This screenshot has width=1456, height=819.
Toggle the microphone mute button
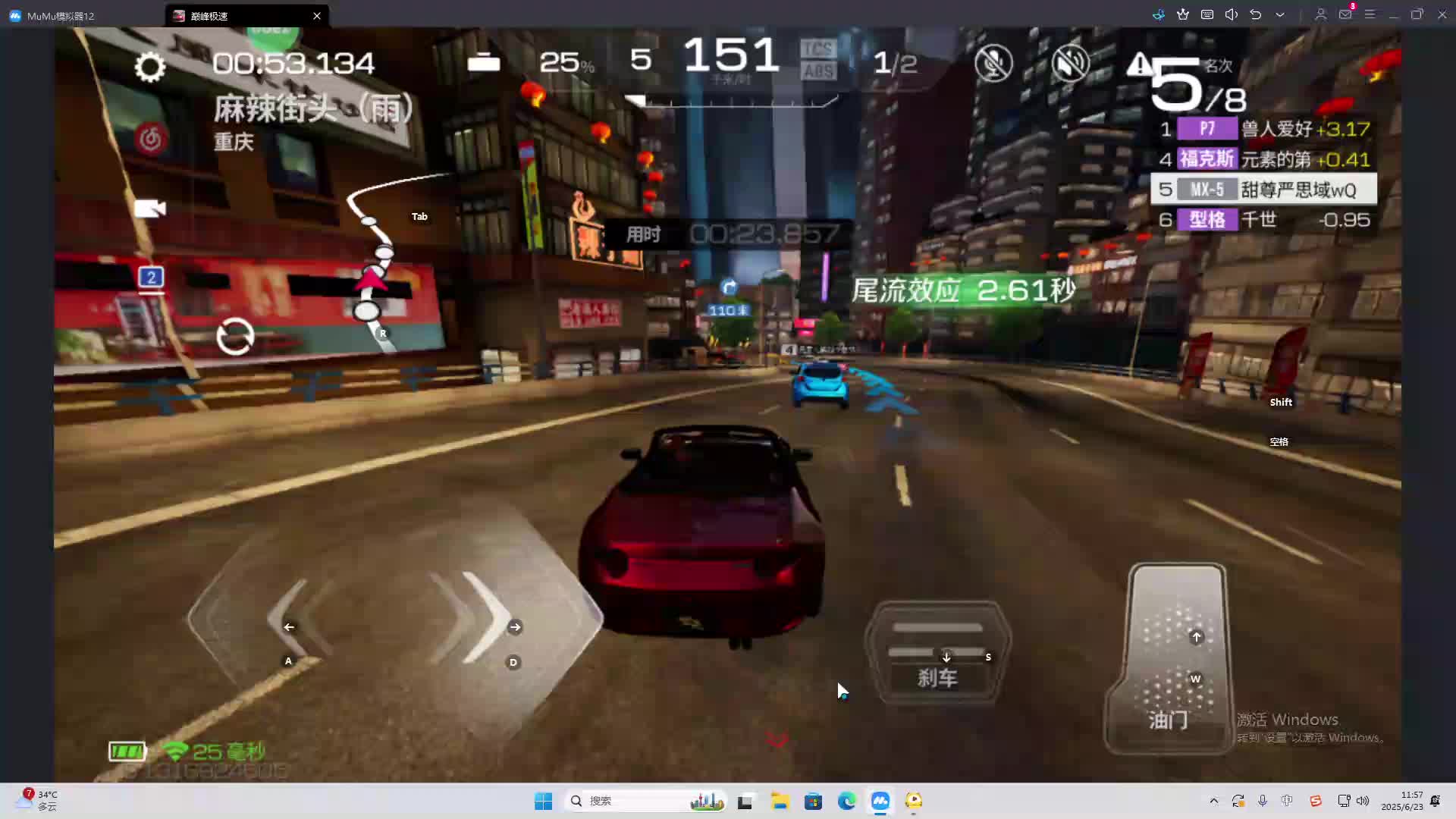pos(993,63)
